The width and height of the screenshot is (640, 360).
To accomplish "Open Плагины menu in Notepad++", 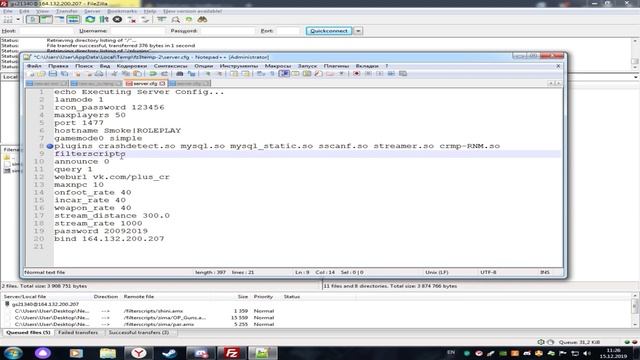I will point(336,66).
